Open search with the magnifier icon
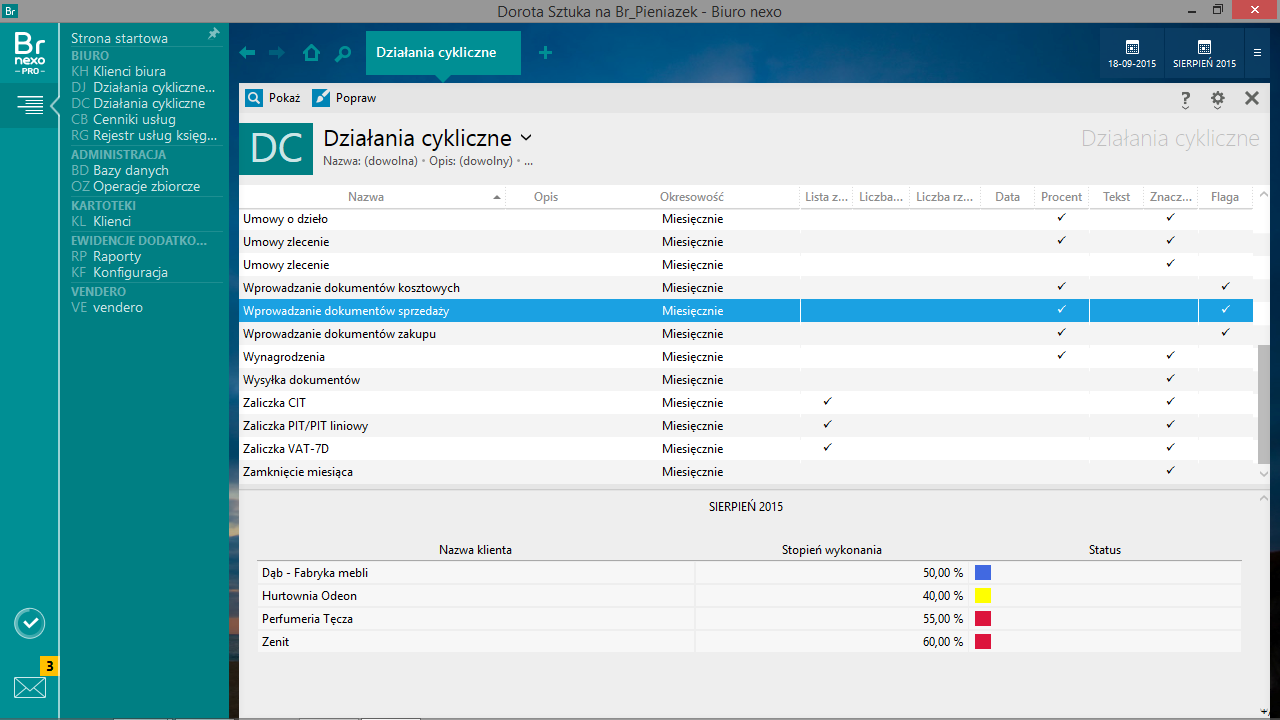This screenshot has height=720, width=1280. pos(343,53)
